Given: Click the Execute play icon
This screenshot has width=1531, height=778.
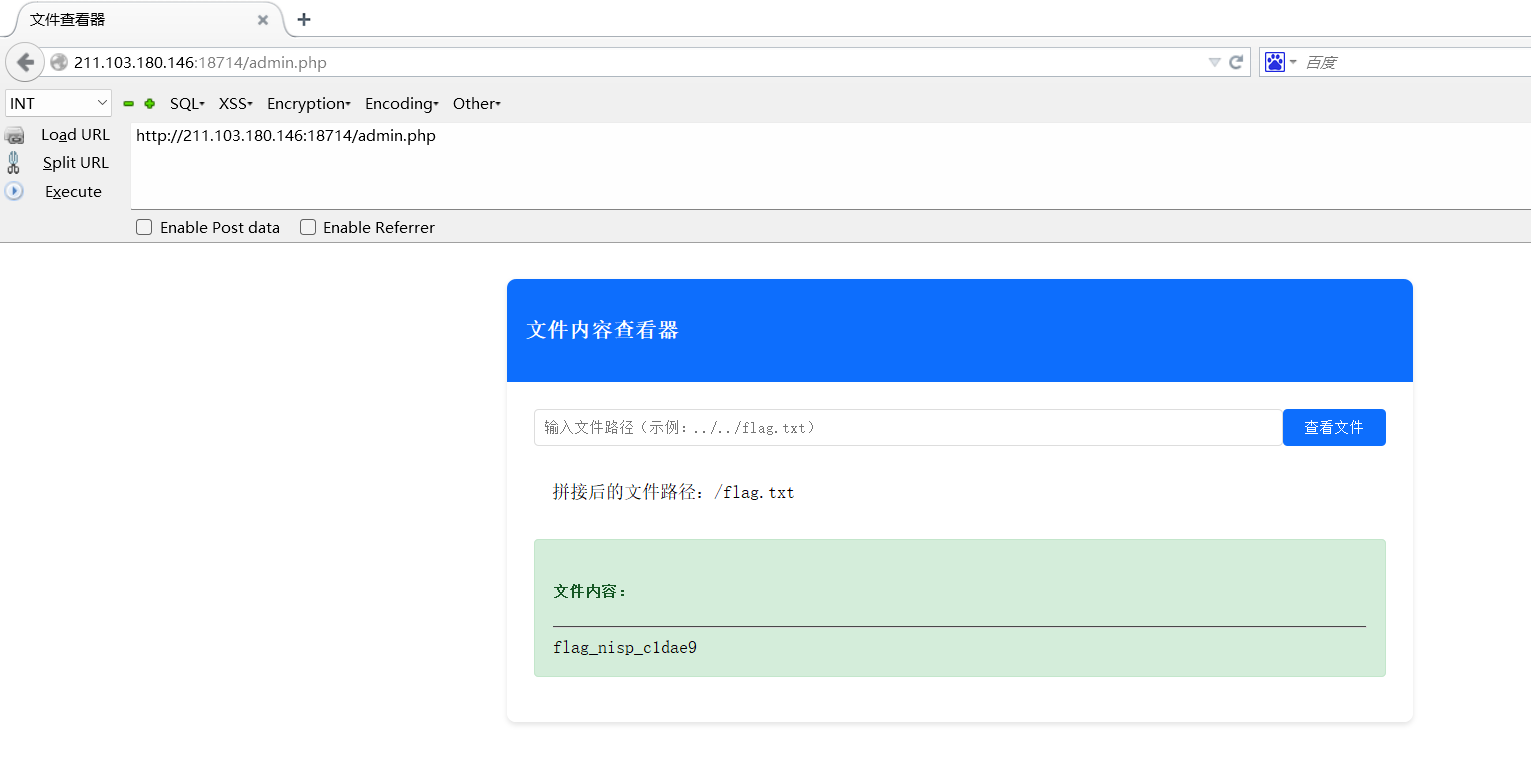Looking at the screenshot, I should point(14,191).
